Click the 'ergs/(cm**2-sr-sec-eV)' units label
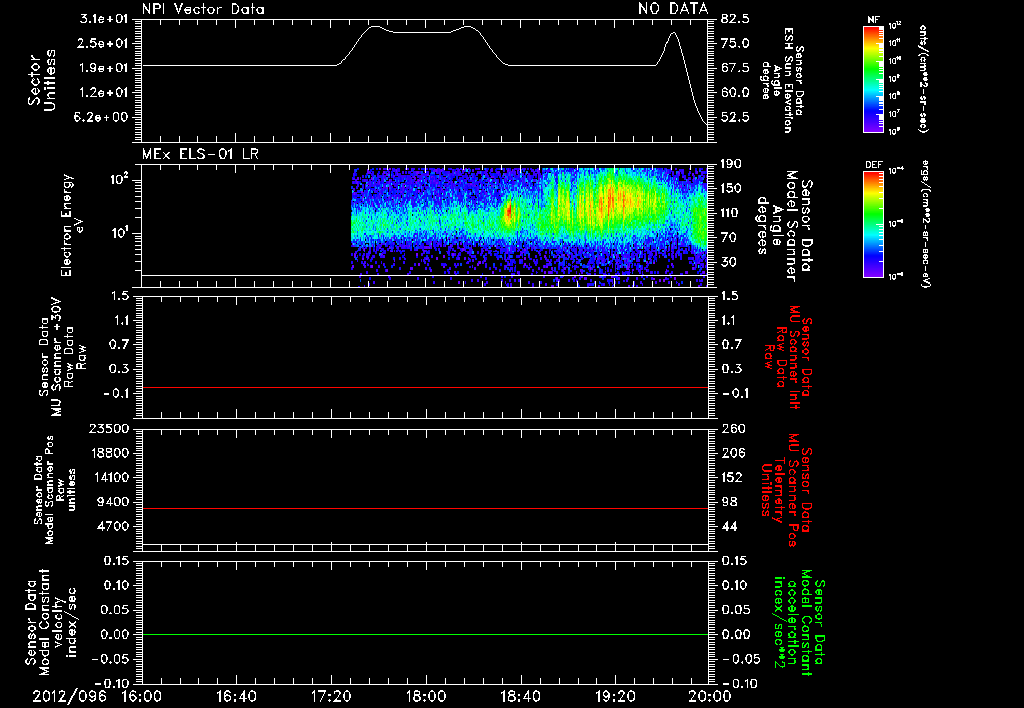 [925, 223]
